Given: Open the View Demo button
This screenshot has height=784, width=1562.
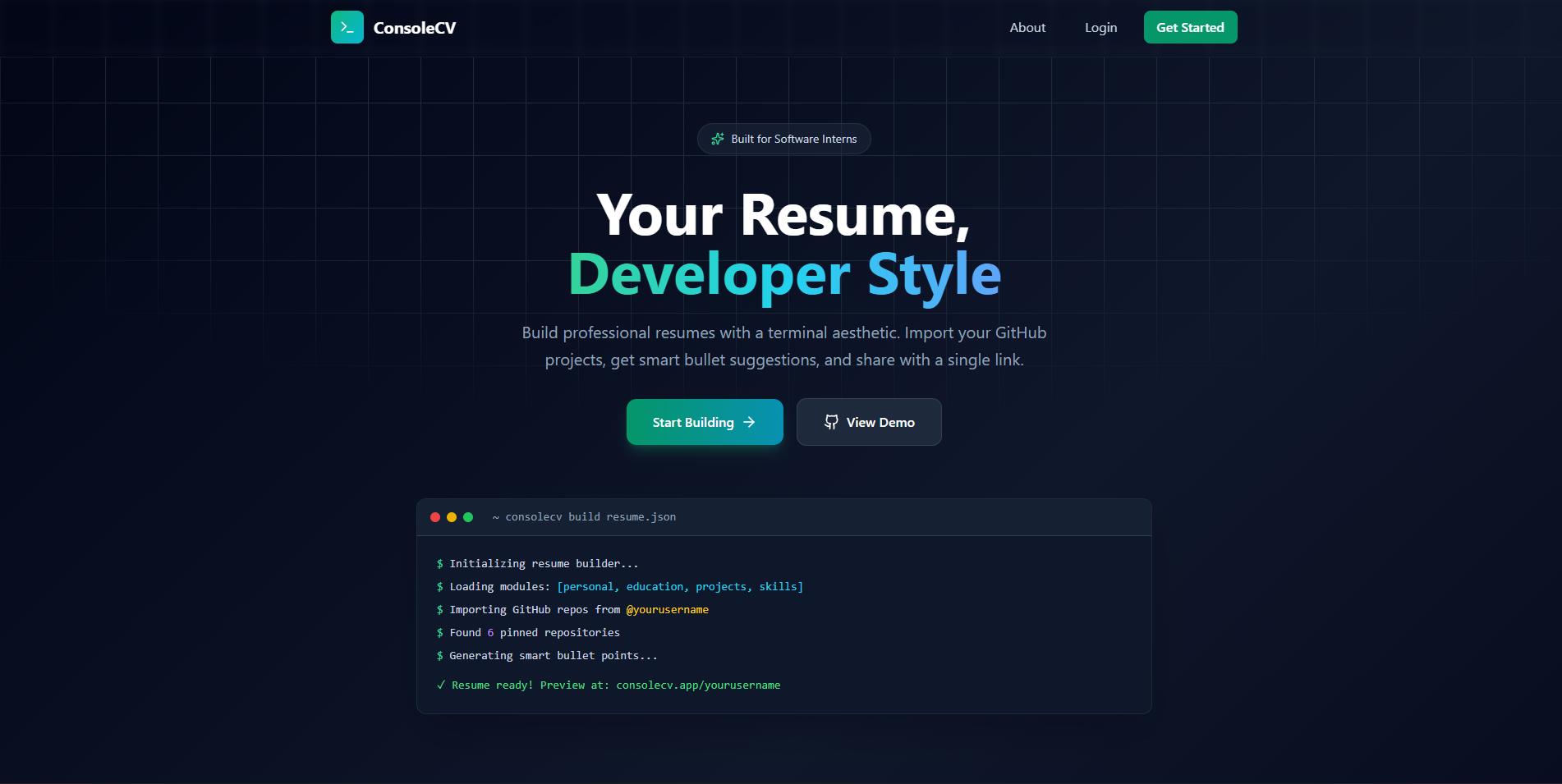Looking at the screenshot, I should [x=869, y=422].
